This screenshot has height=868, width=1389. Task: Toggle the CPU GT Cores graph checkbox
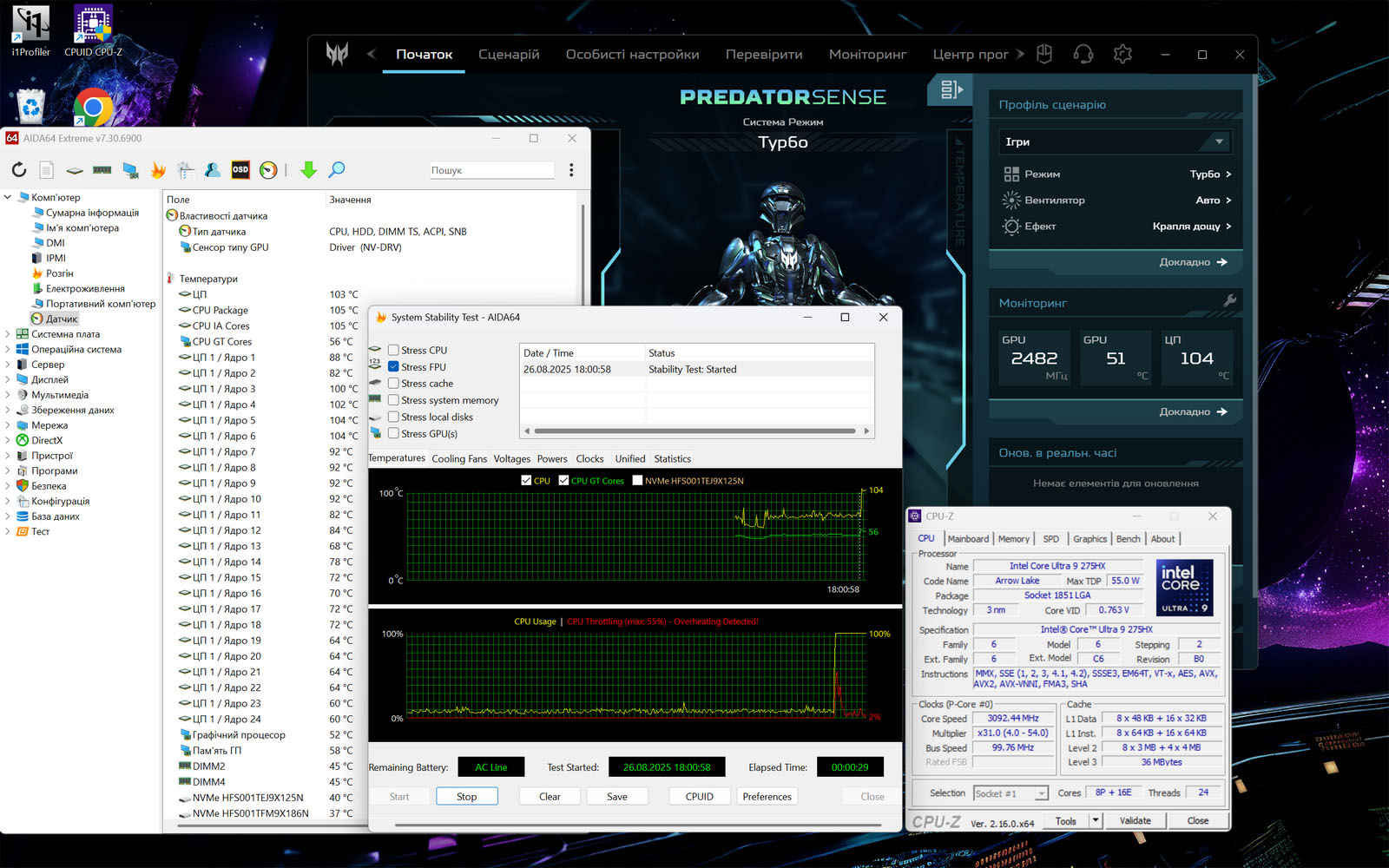point(563,480)
